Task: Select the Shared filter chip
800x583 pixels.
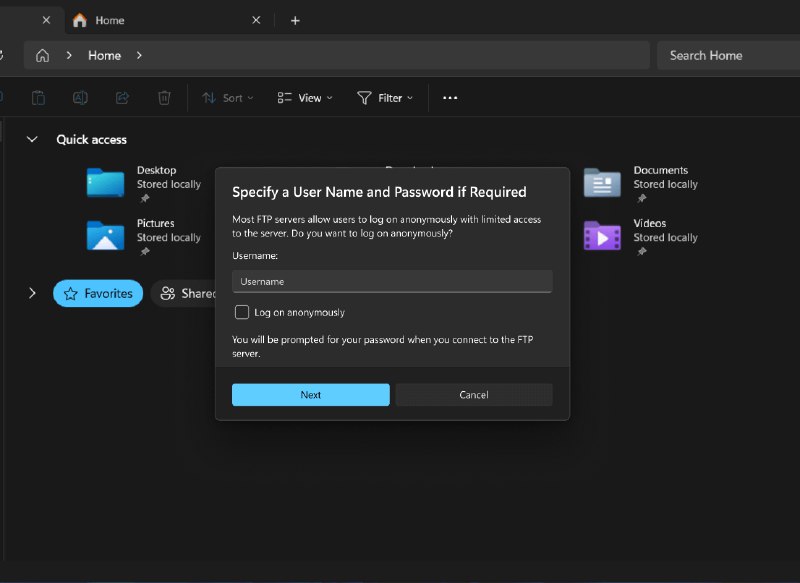Action: tap(185, 293)
